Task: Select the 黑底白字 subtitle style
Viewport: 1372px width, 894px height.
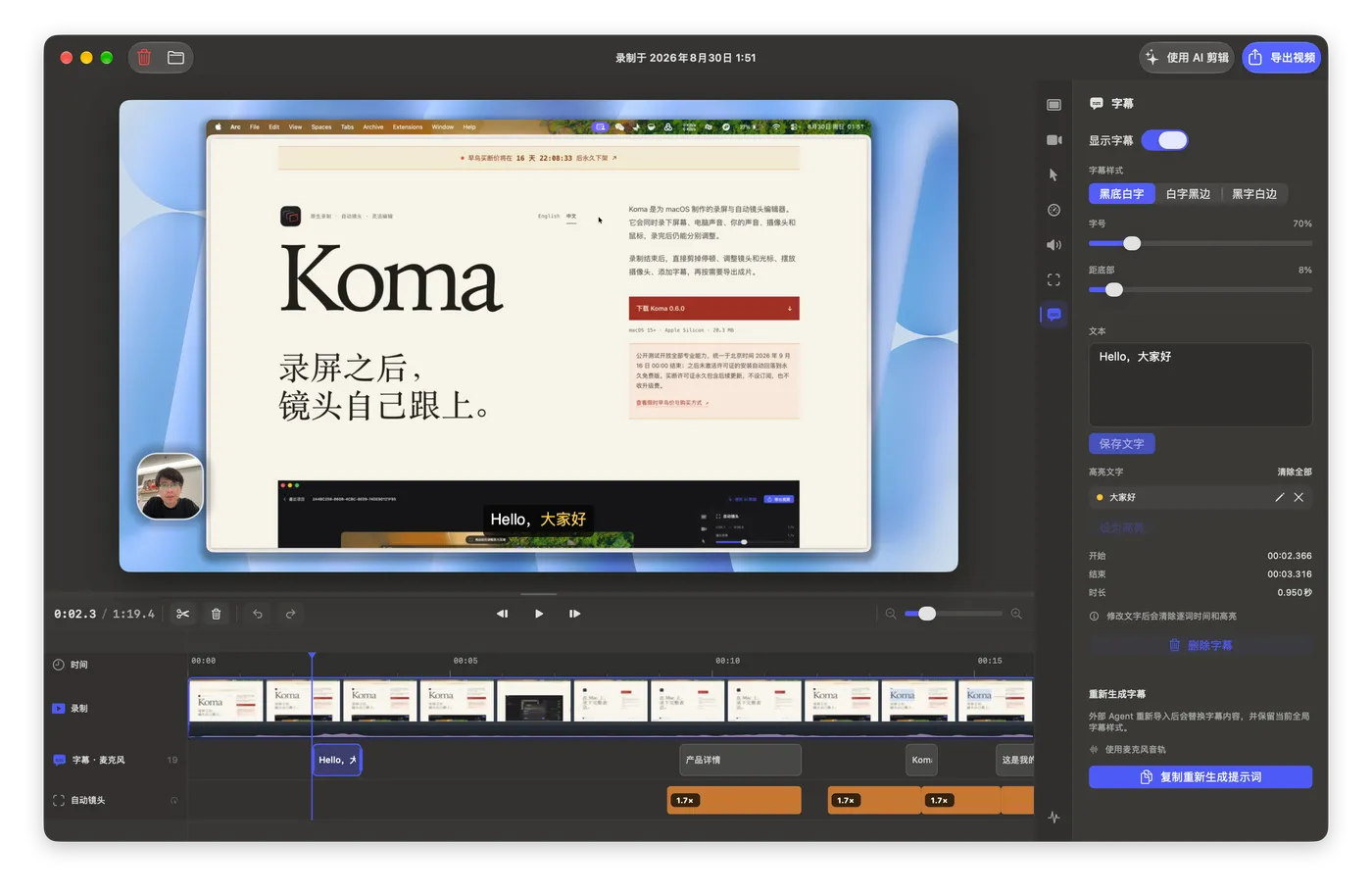Action: pyautogui.click(x=1121, y=194)
